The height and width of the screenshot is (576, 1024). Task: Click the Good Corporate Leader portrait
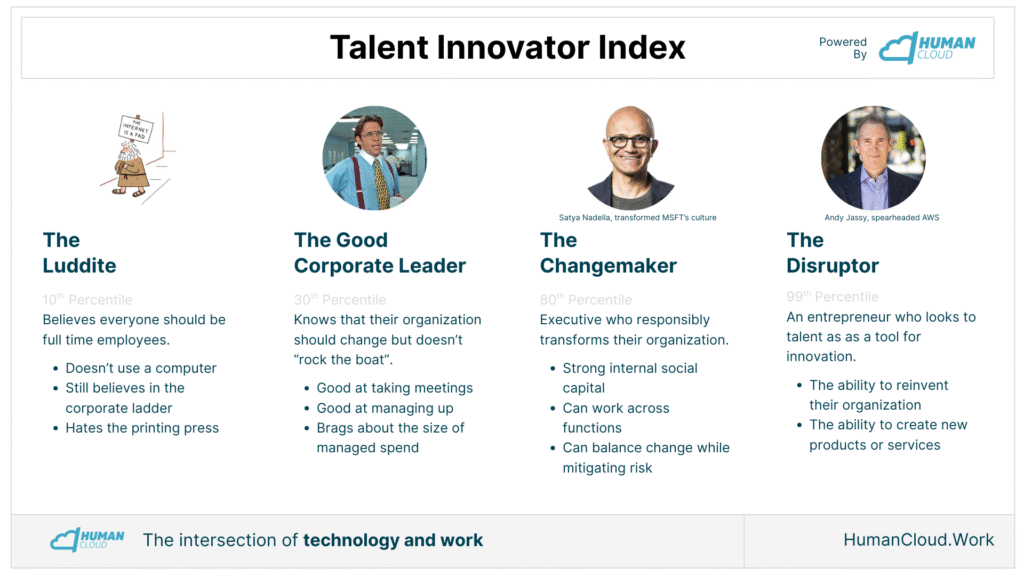click(x=375, y=158)
